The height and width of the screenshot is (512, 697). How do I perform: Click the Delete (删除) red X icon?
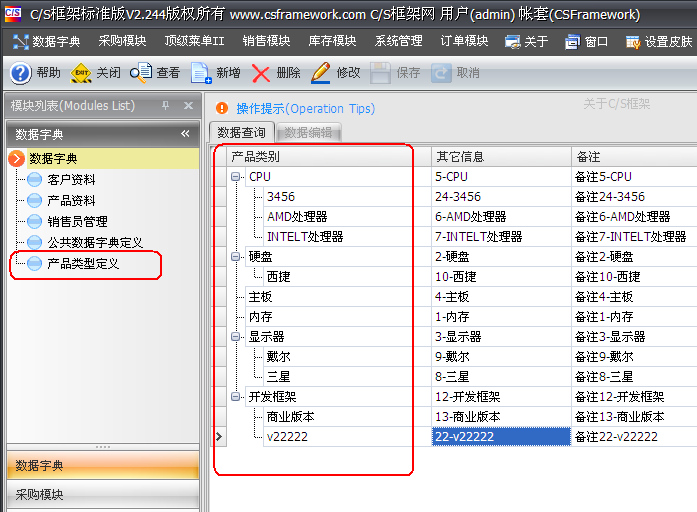pyautogui.click(x=261, y=73)
